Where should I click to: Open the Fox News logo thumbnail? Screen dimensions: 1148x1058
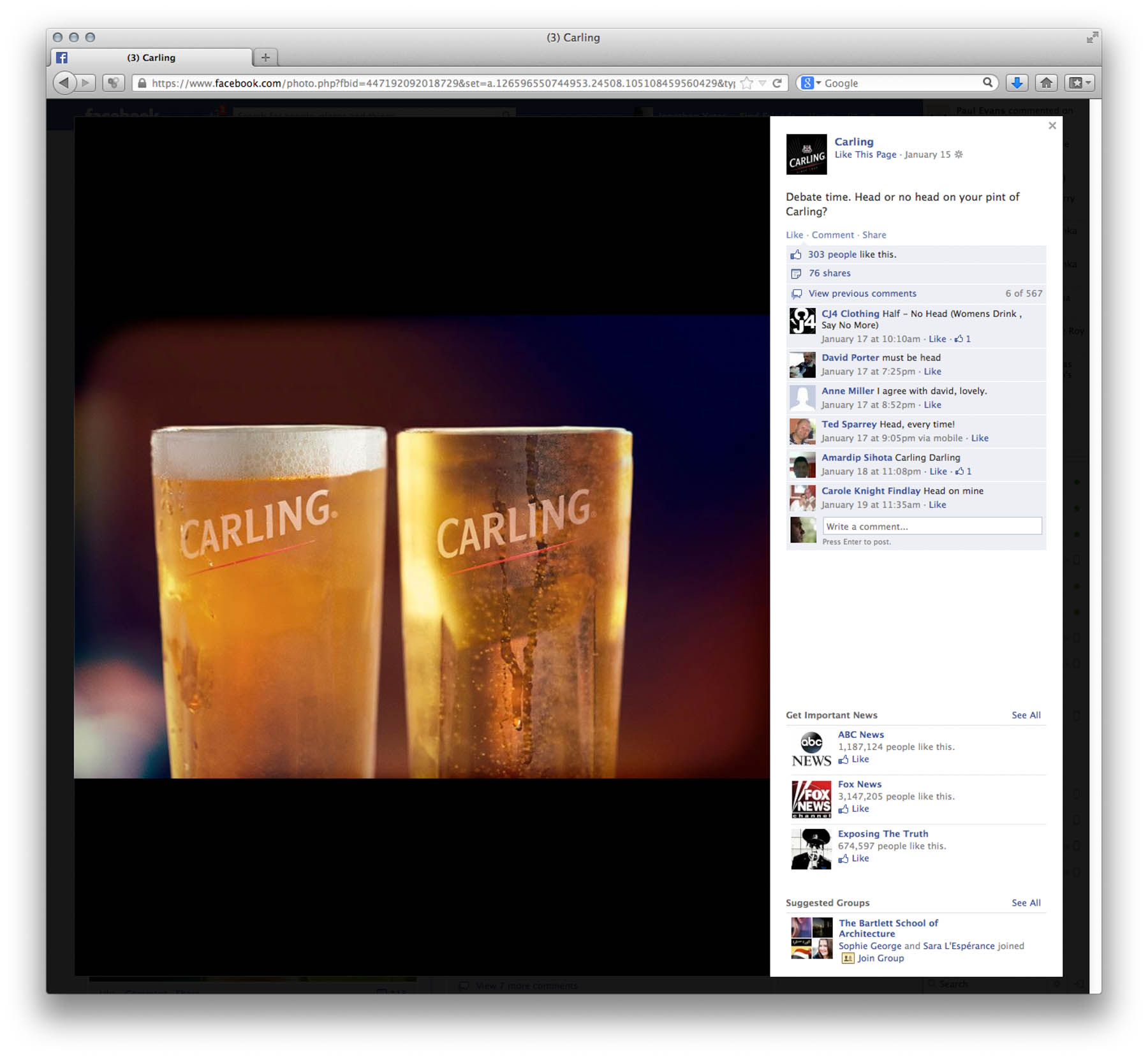(811, 799)
